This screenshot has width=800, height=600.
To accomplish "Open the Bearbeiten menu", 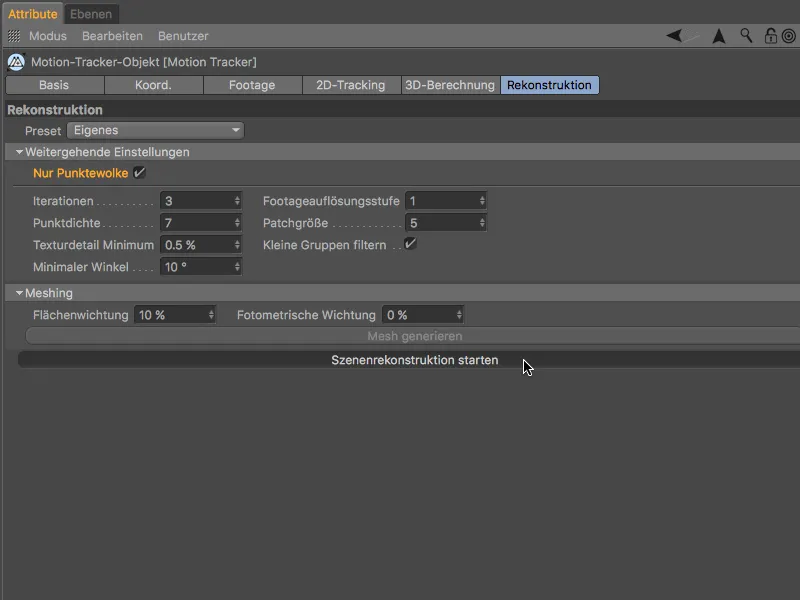I will 112,36.
